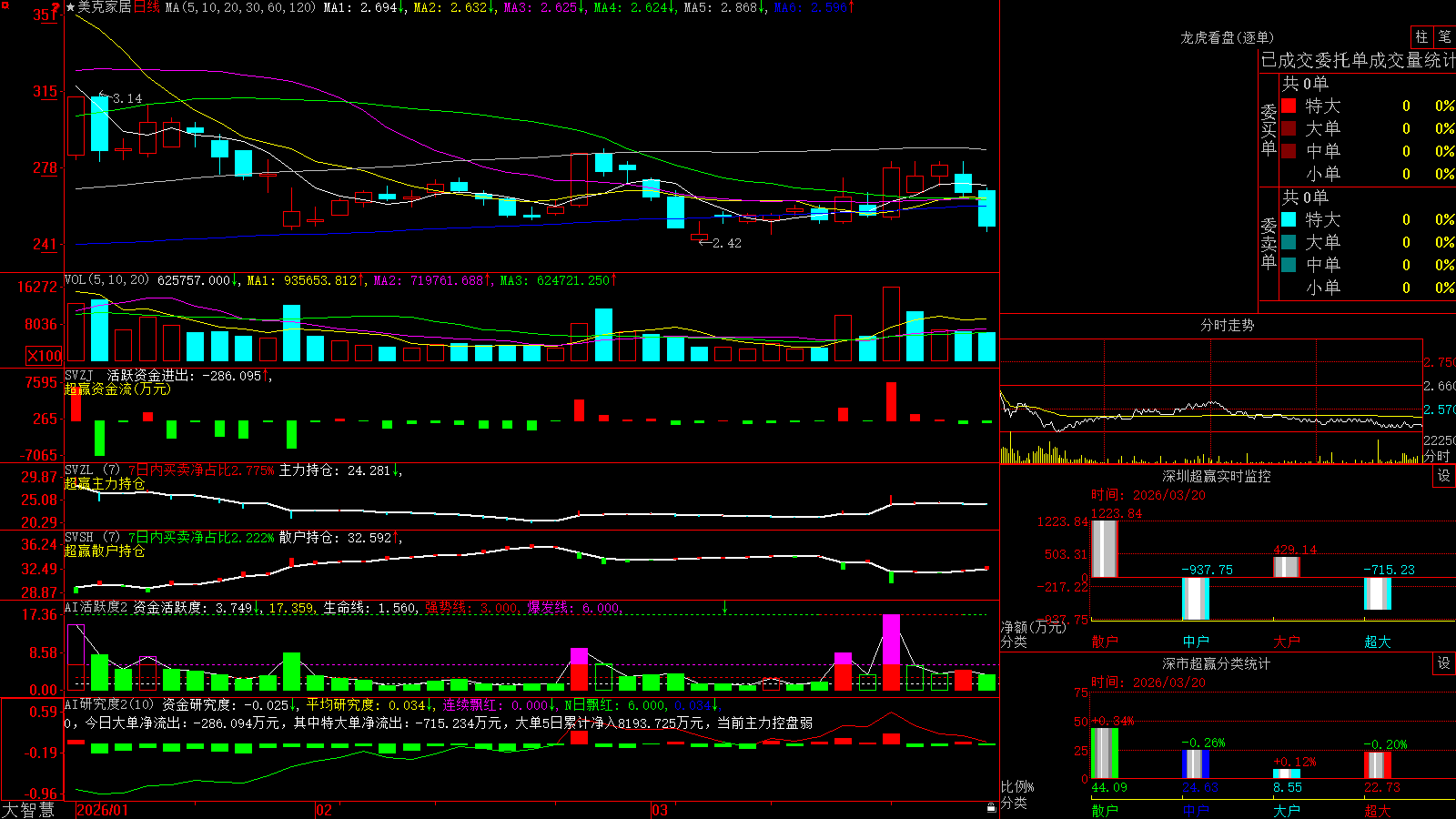Click the AI研究度2(10) indicator label

109,704
